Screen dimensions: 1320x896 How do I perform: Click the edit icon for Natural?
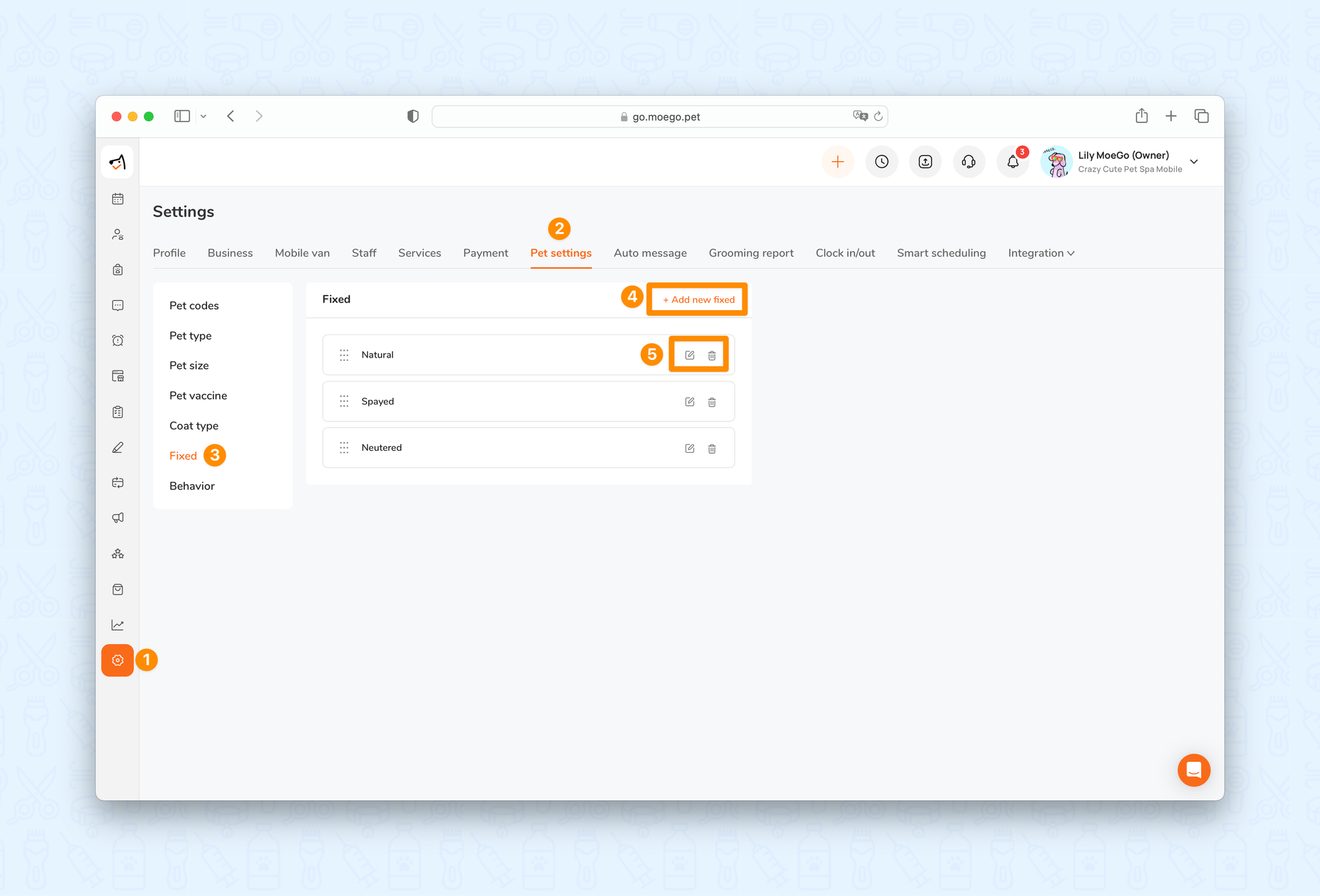point(689,355)
